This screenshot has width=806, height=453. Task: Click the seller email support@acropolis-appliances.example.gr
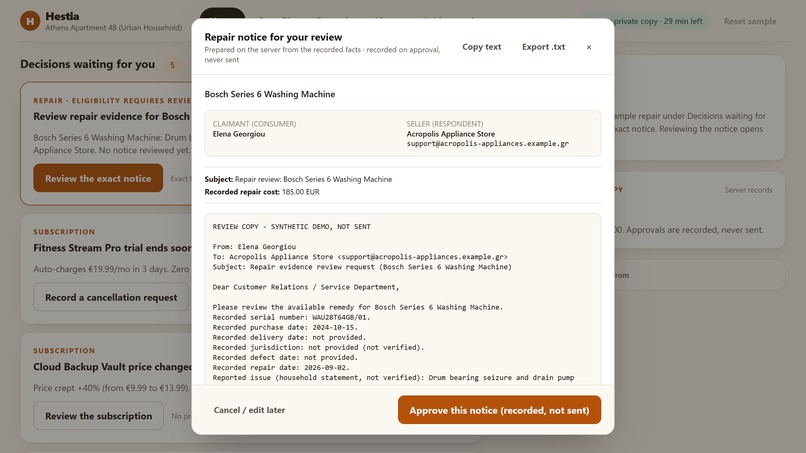487,143
